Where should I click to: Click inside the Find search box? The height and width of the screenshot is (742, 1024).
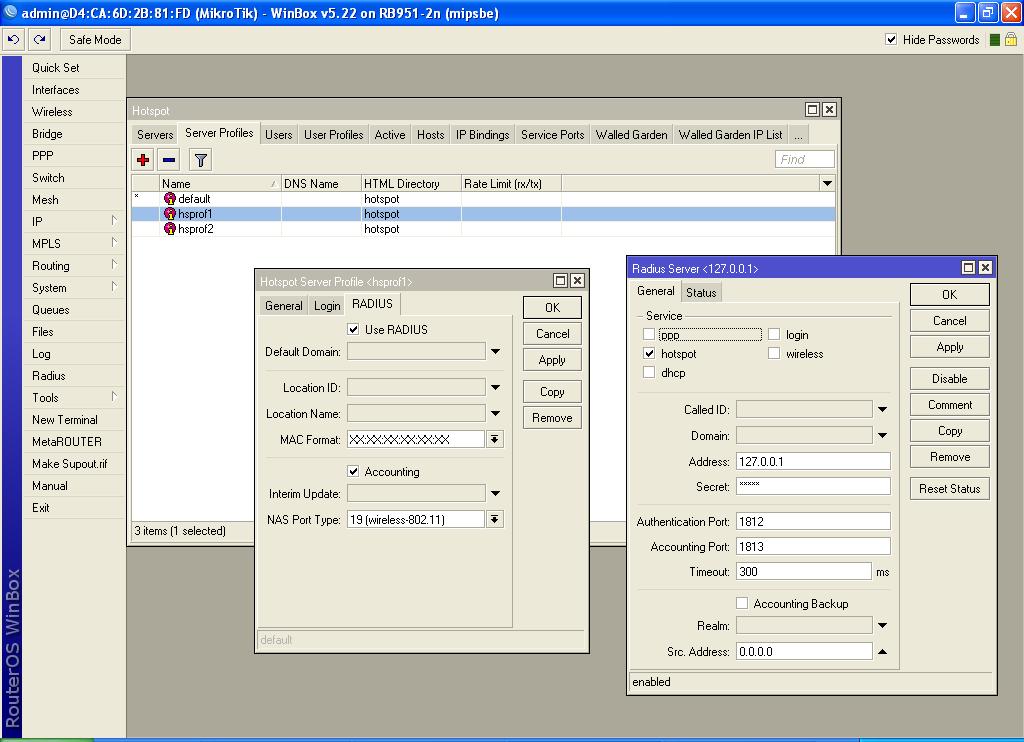[806, 158]
